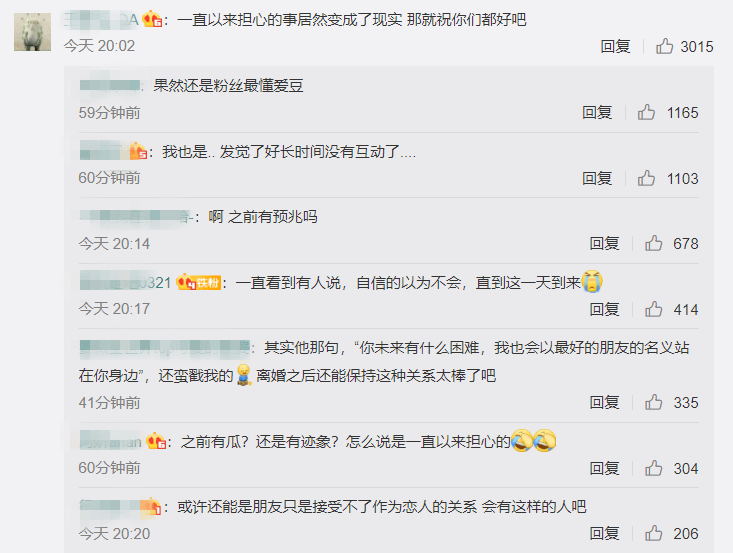This screenshot has width=733, height=553.
Task: Click the crying emoji in the 20:17 comment
Action: (592, 282)
